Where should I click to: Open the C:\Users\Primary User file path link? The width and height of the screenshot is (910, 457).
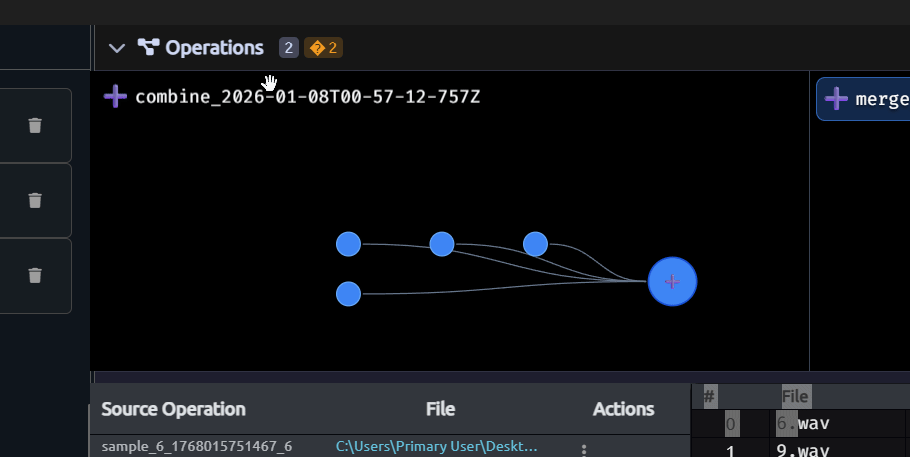click(x=436, y=446)
